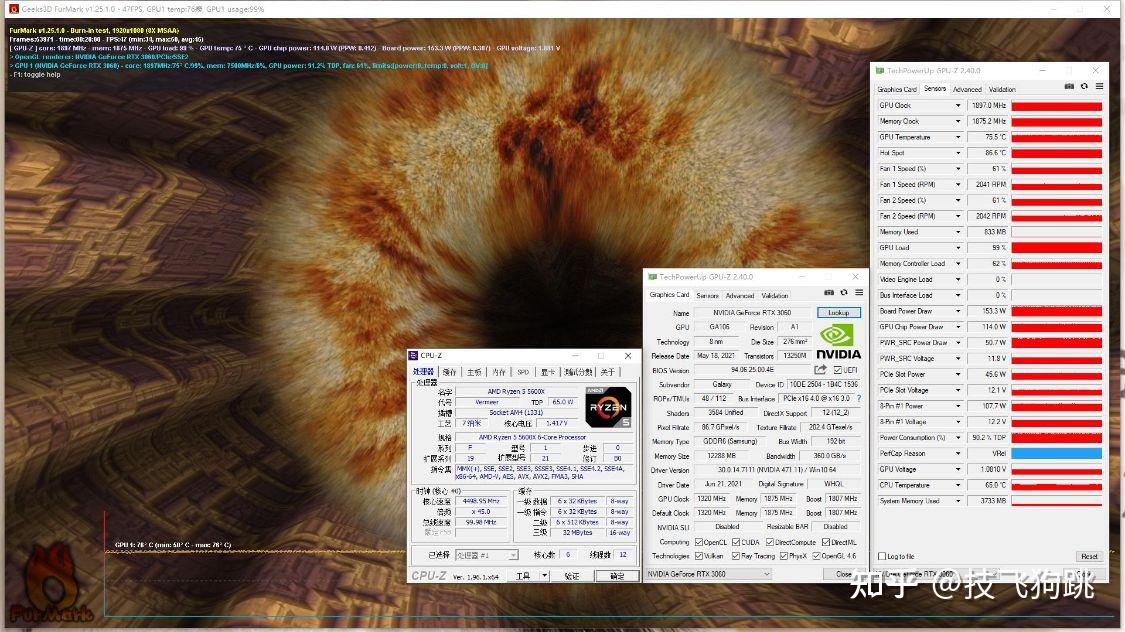Open the PerfCap Reason sensor dropdown
The image size is (1125, 632).
click(957, 453)
